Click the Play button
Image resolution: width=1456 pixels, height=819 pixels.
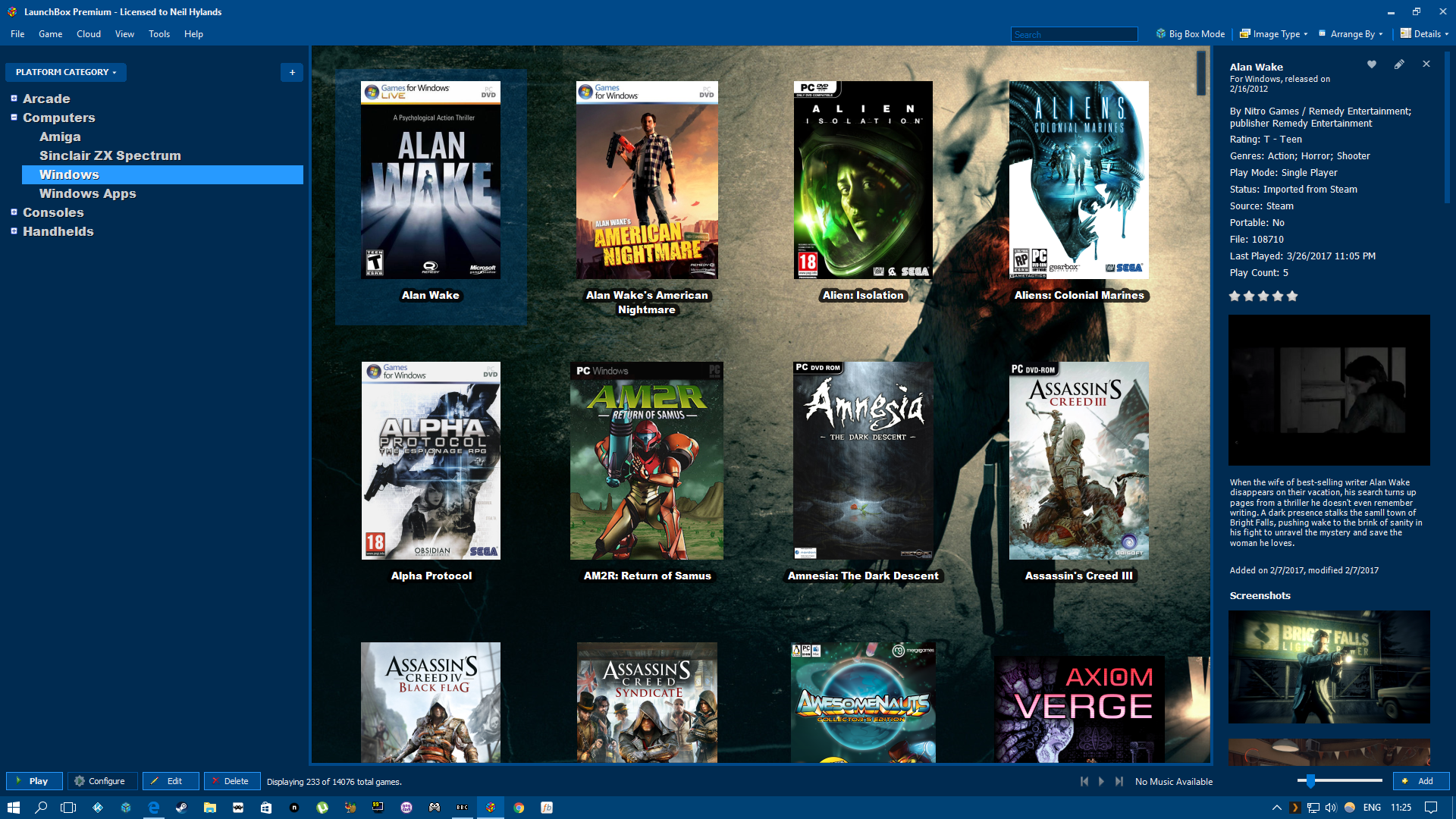pos(34,781)
